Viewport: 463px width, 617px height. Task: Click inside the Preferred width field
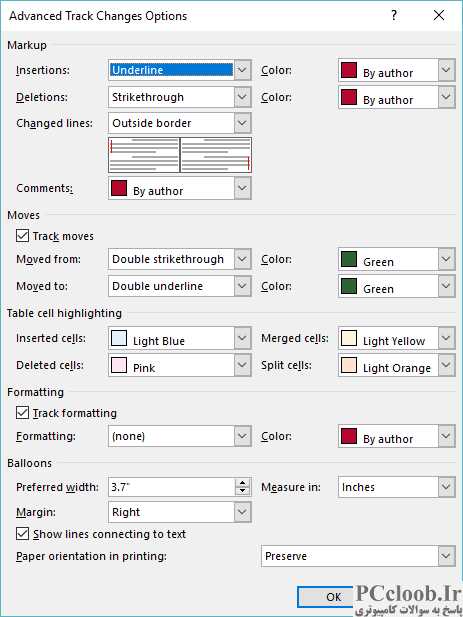tap(172, 487)
